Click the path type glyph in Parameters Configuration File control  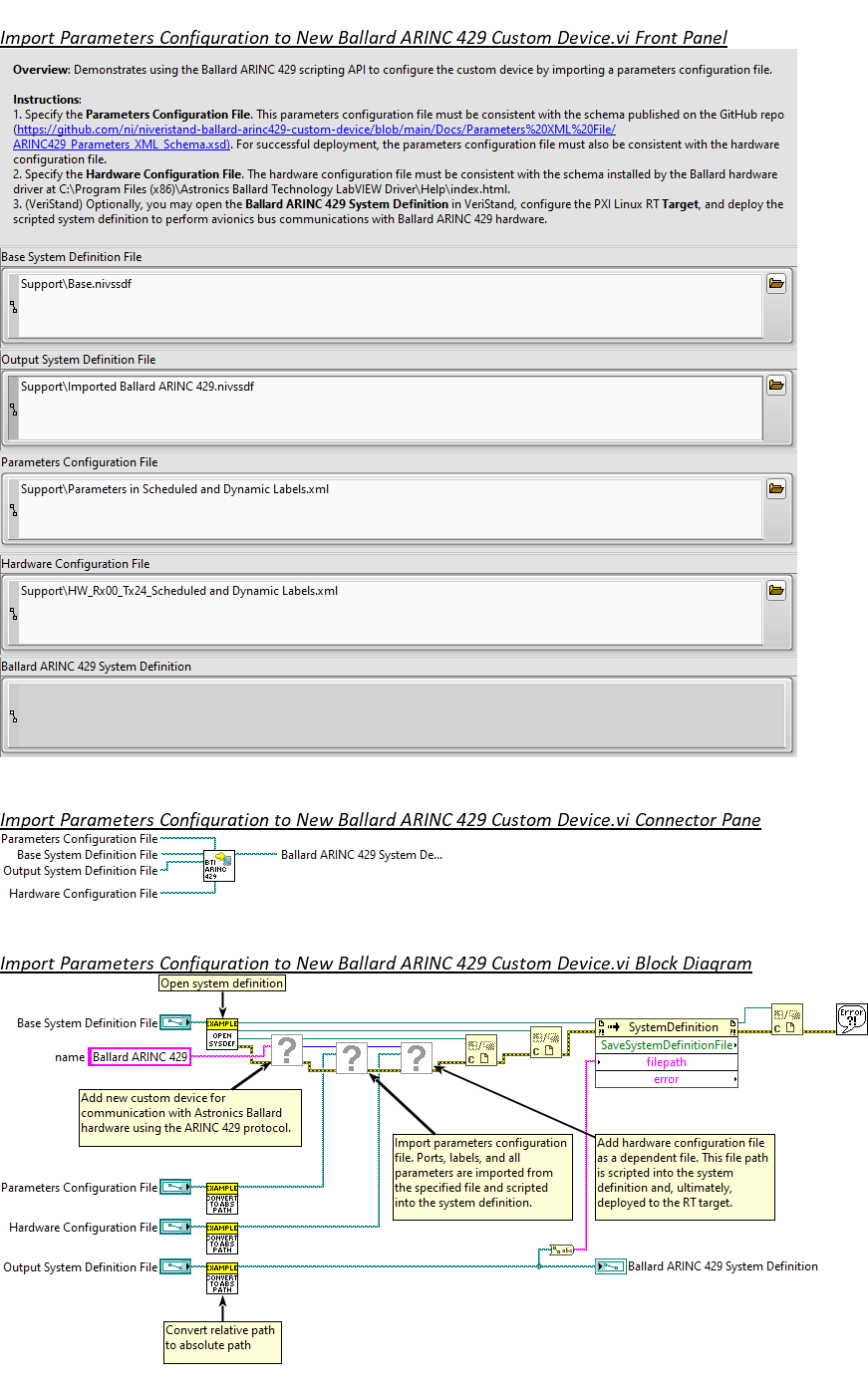pyautogui.click(x=13, y=510)
